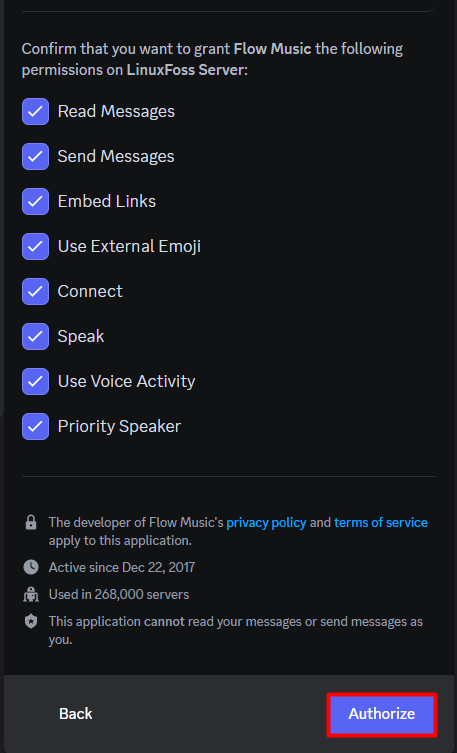Click the Used in 268,000 servers text

click(119, 595)
